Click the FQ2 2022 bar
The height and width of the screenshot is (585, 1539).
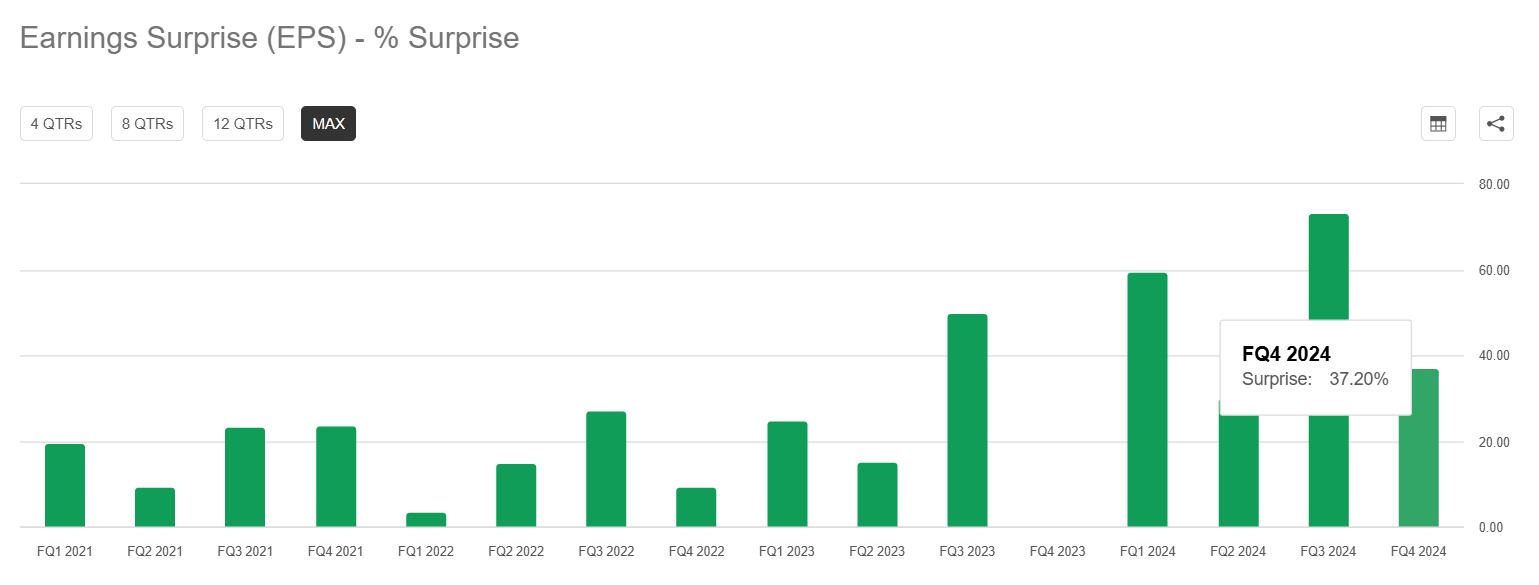(x=516, y=495)
